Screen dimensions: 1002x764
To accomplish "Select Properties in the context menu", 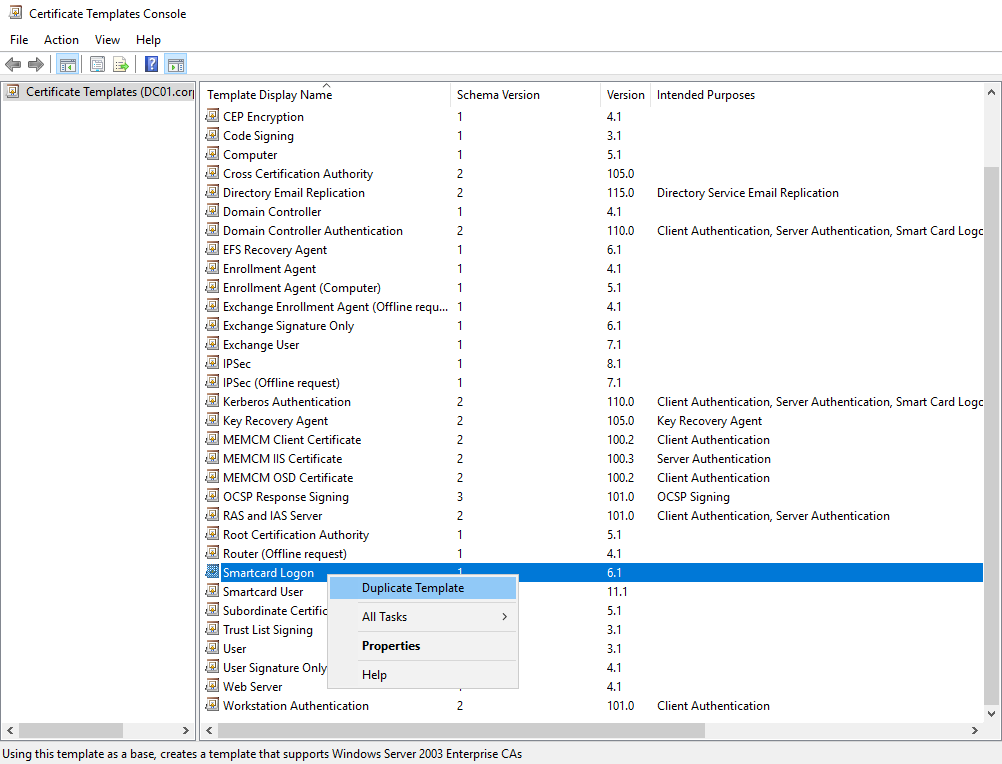I will pos(391,646).
